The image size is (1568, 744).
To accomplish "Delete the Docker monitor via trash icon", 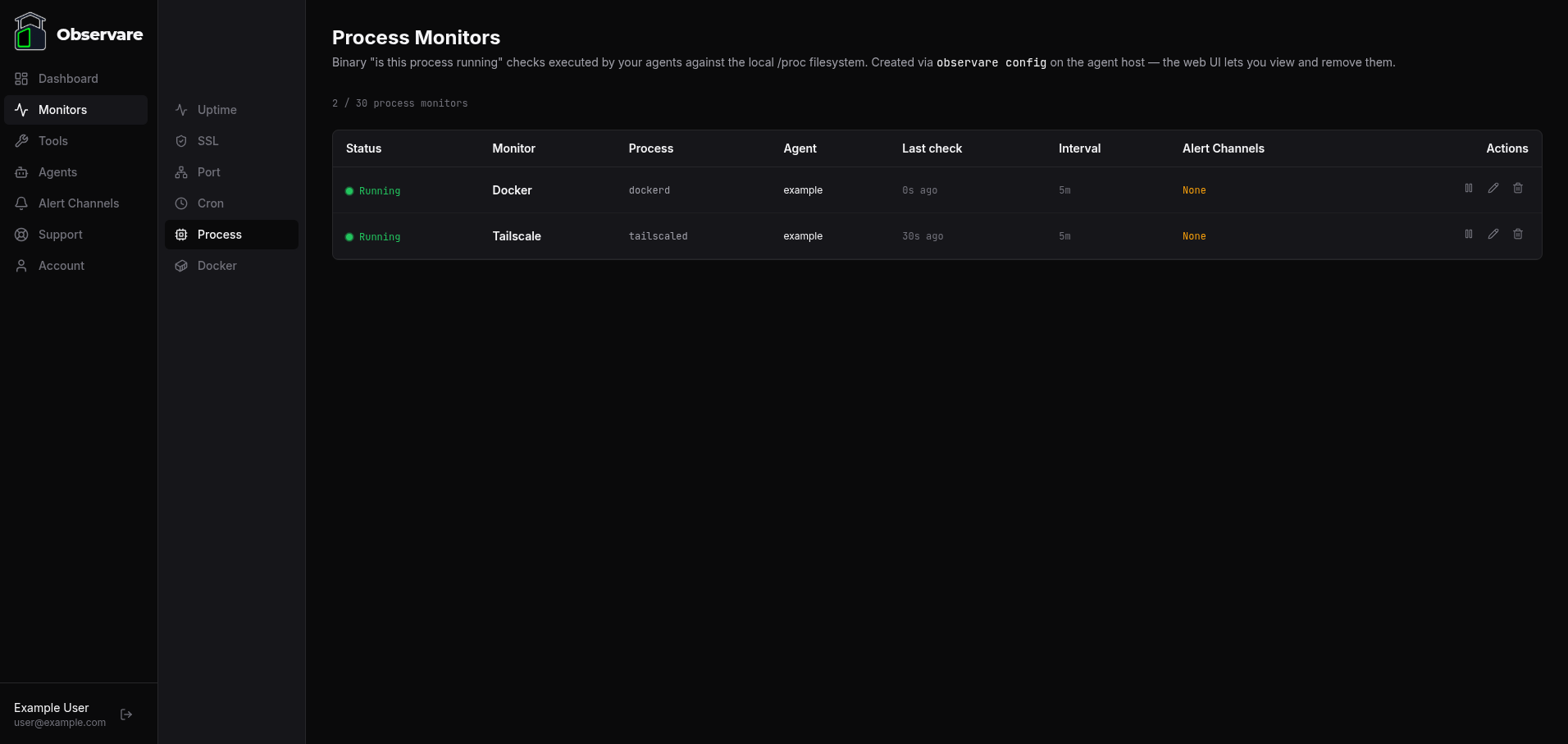I will pos(1517,188).
